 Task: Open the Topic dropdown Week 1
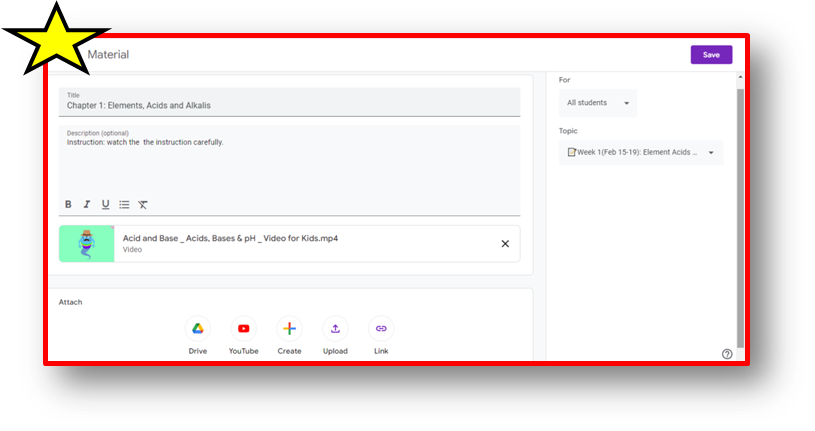click(641, 152)
